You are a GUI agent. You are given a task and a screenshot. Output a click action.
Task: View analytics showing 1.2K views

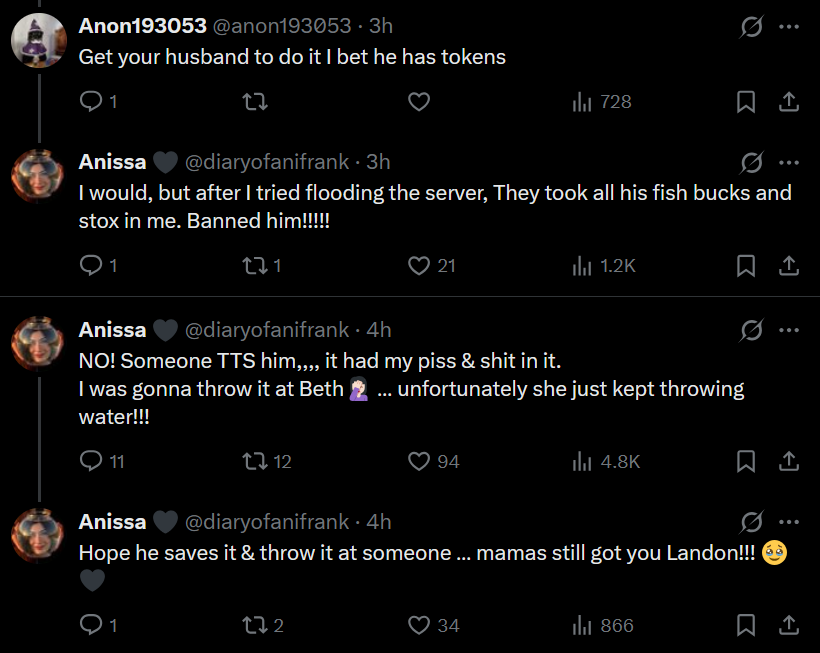603,265
